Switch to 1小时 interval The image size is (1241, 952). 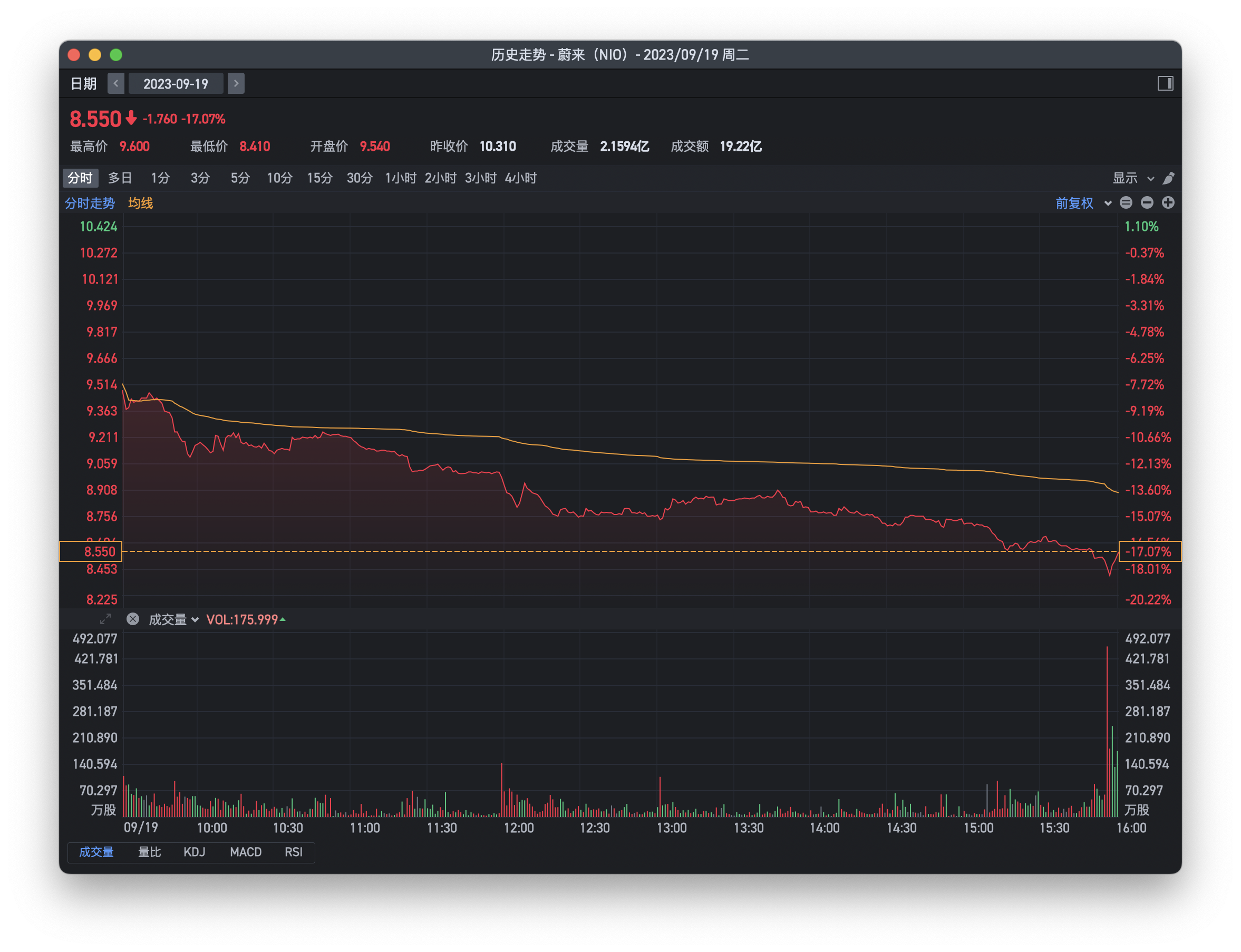(x=401, y=178)
